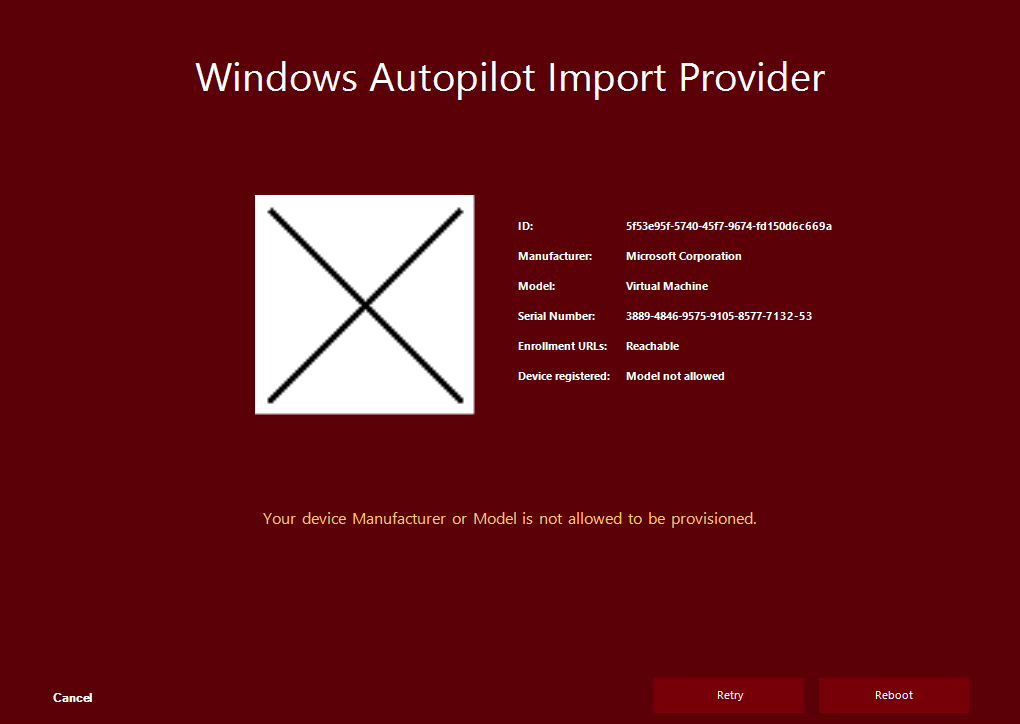1020x724 pixels.
Task: Click the Windows Autopilot Import Provider title
Action: pos(510,78)
